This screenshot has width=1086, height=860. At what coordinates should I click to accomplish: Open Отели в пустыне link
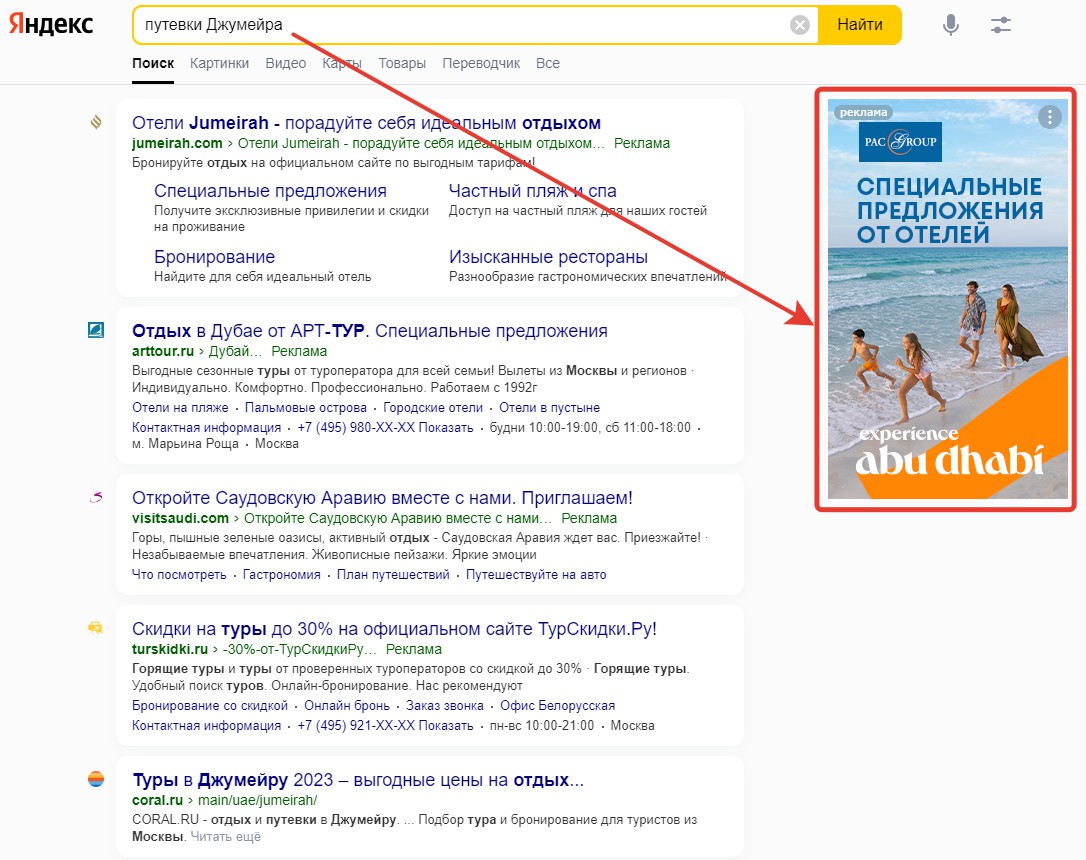[549, 407]
